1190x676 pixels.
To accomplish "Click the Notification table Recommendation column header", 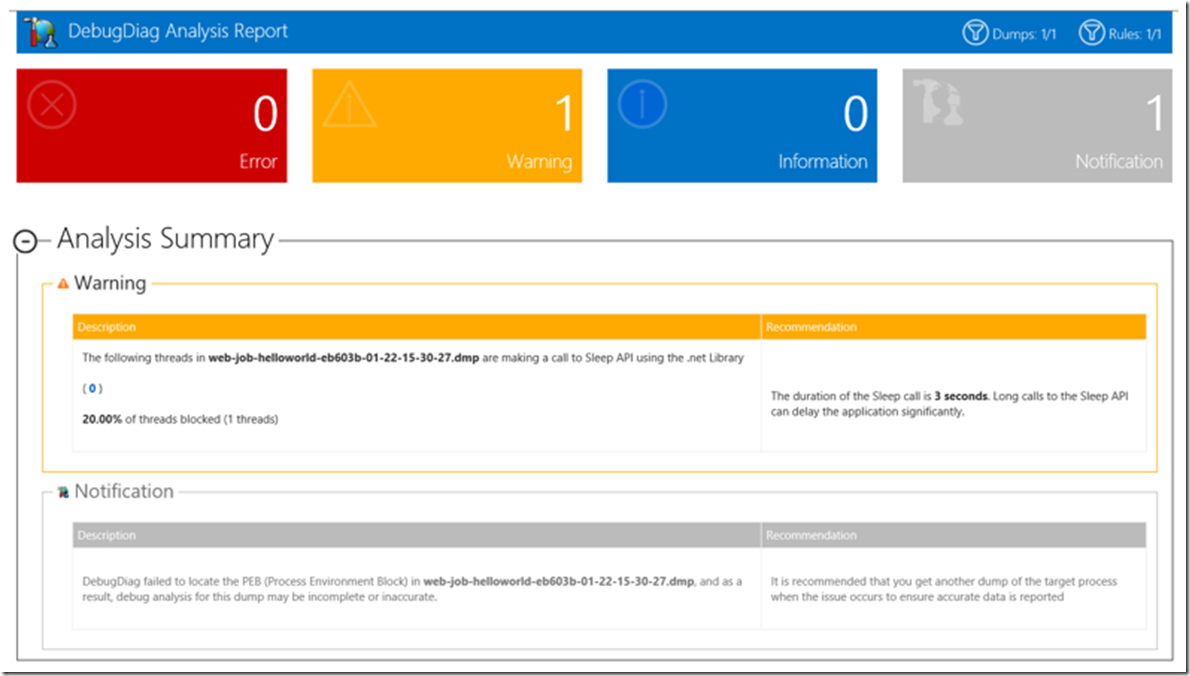I will 954,535.
